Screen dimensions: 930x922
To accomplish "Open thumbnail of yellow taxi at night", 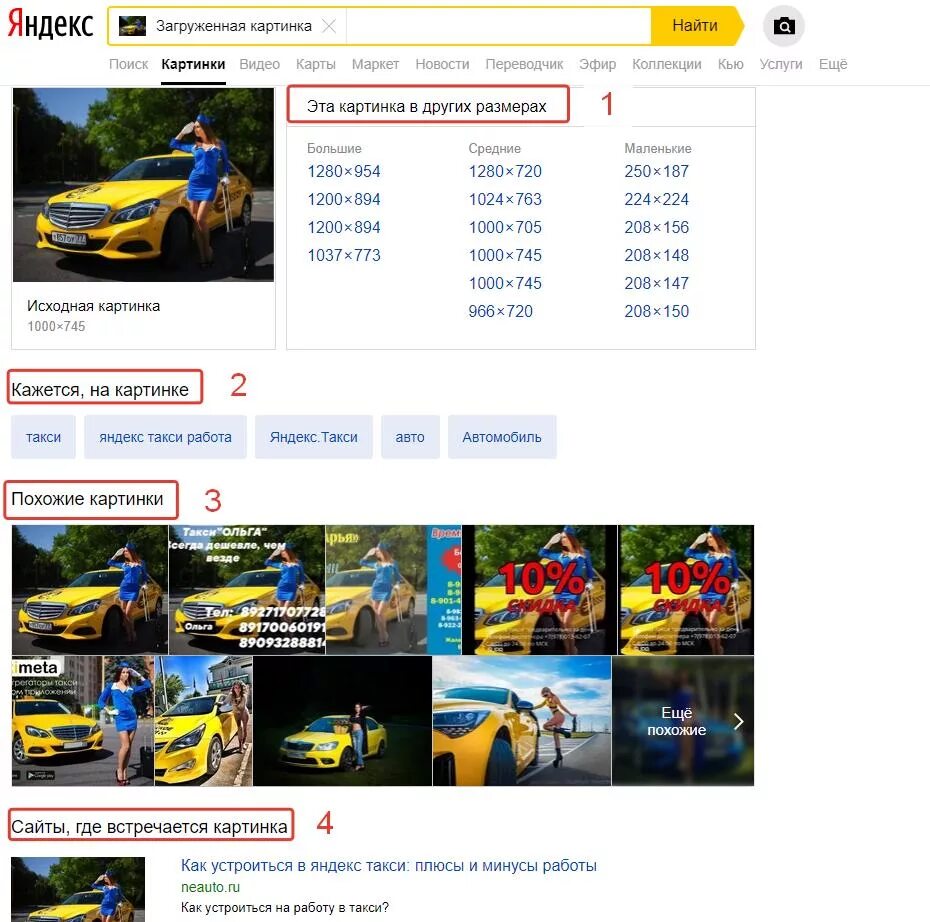I will click(342, 721).
